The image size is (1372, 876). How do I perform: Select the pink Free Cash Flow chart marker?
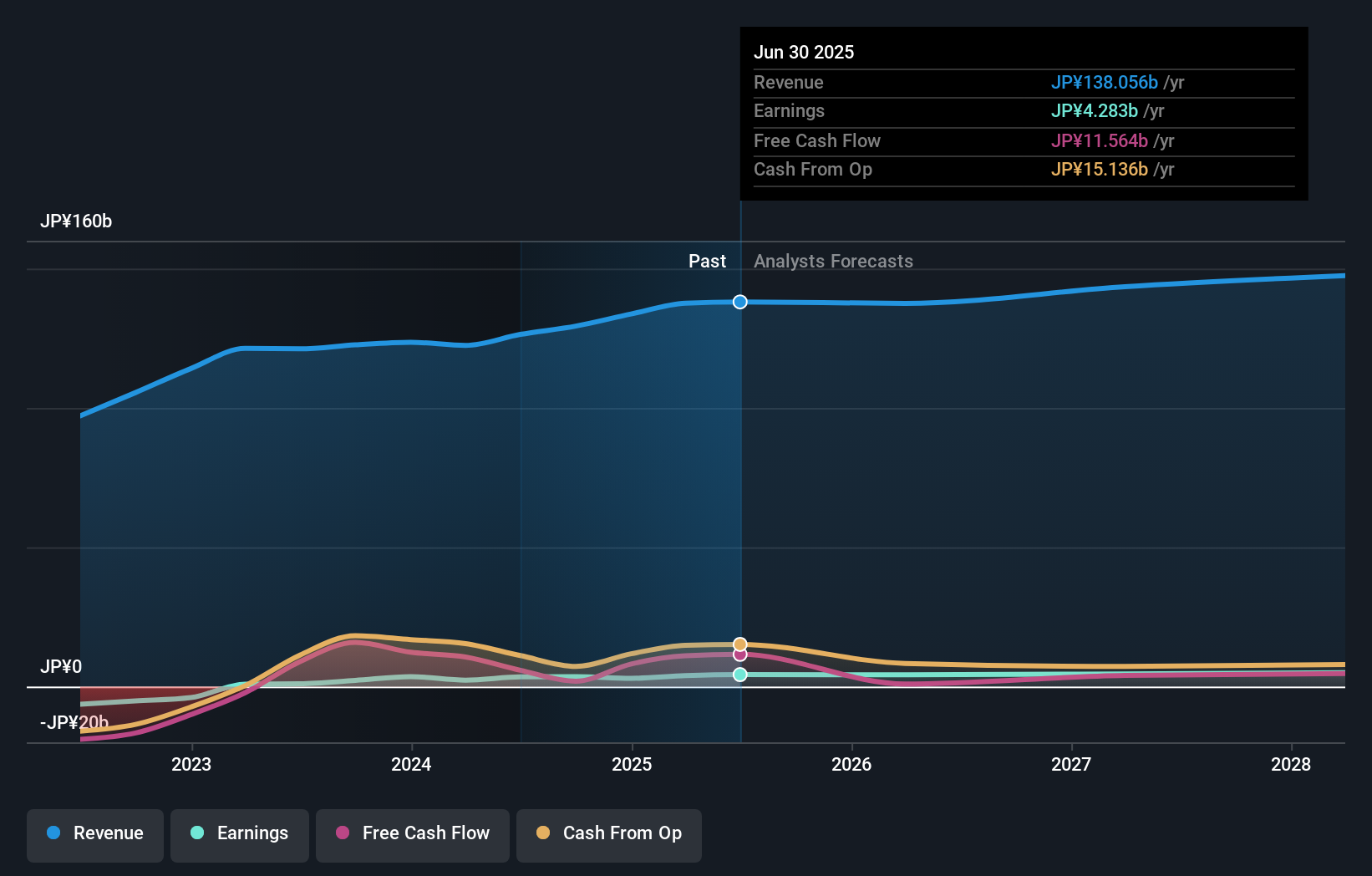click(x=739, y=655)
